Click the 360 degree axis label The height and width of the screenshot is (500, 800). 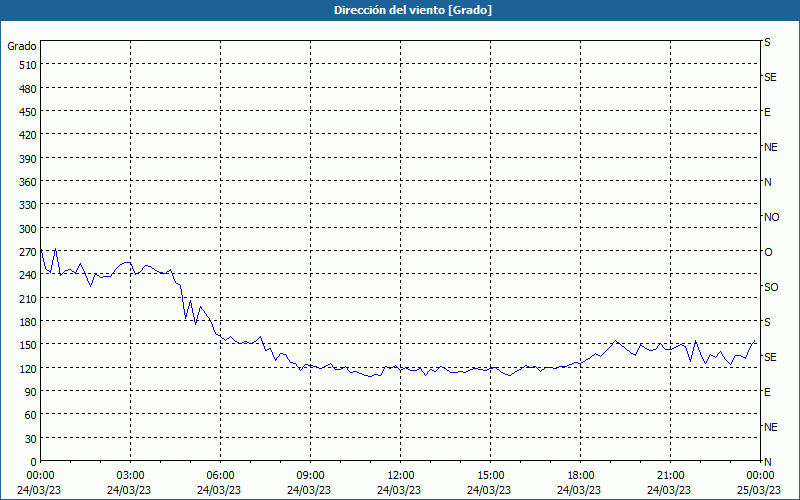28,182
